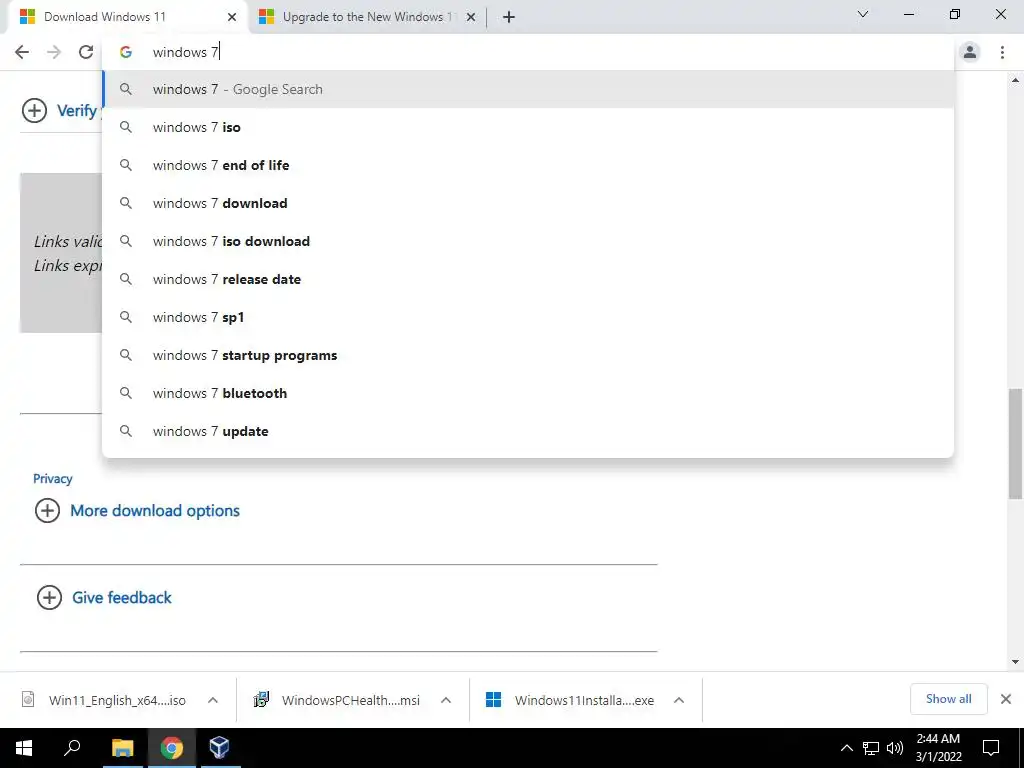Viewport: 1024px width, 768px height.
Task: Select the 'windows 7 sp1' suggestion
Action: tap(528, 317)
